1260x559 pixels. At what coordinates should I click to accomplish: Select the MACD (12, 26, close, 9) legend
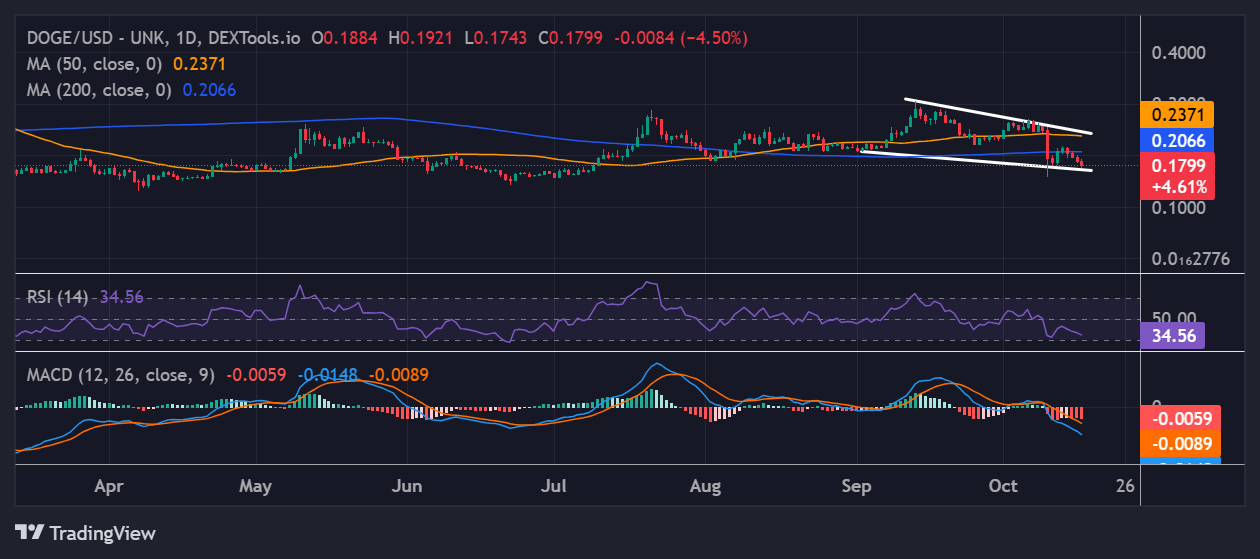click(x=120, y=375)
